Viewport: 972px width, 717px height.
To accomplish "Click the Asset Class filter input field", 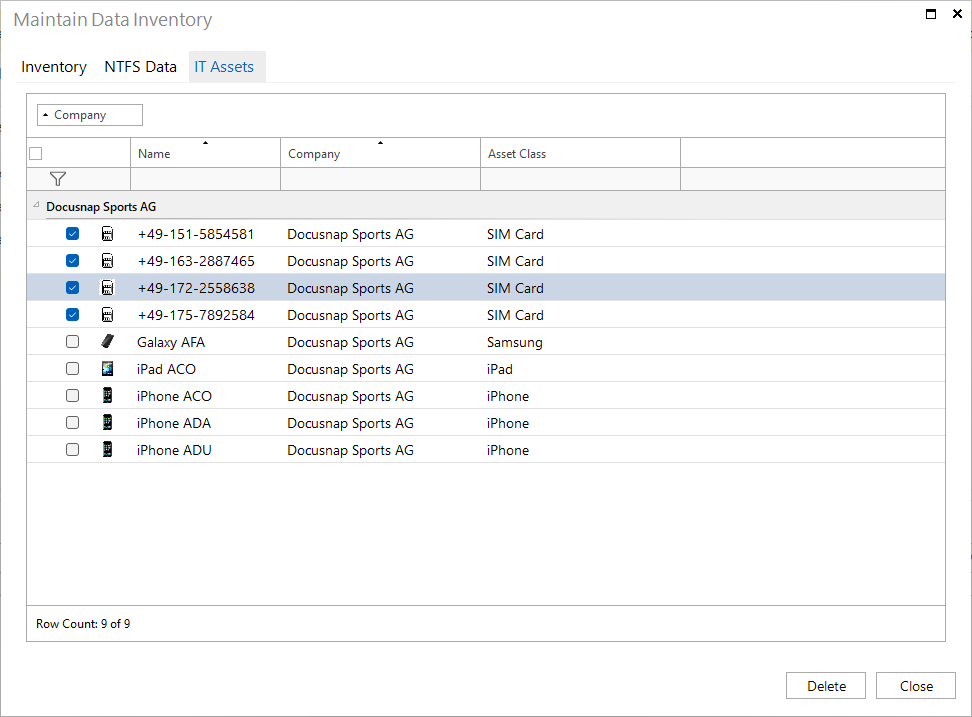I will (x=580, y=179).
